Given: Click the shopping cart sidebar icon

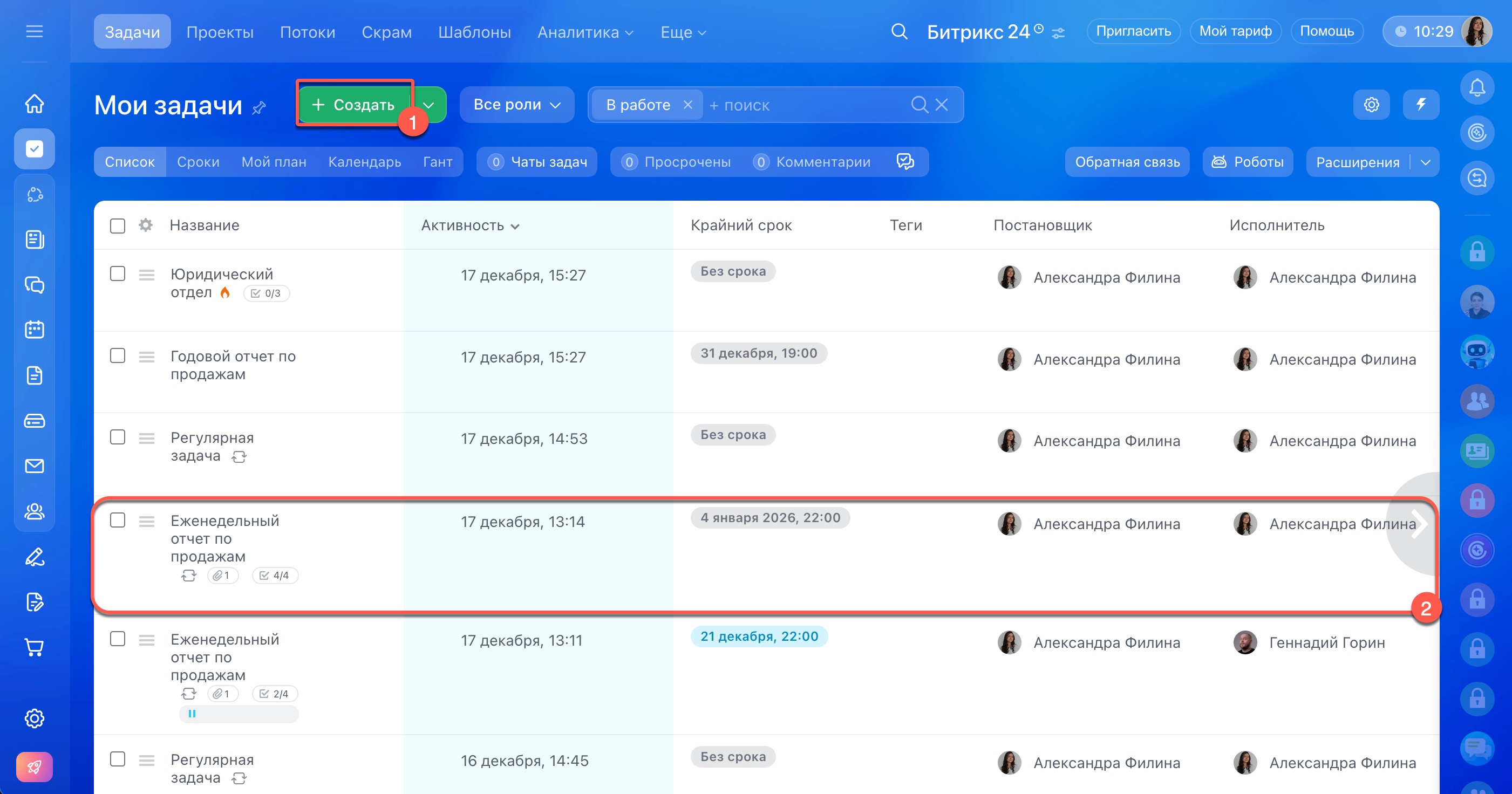Looking at the screenshot, I should click(35, 647).
